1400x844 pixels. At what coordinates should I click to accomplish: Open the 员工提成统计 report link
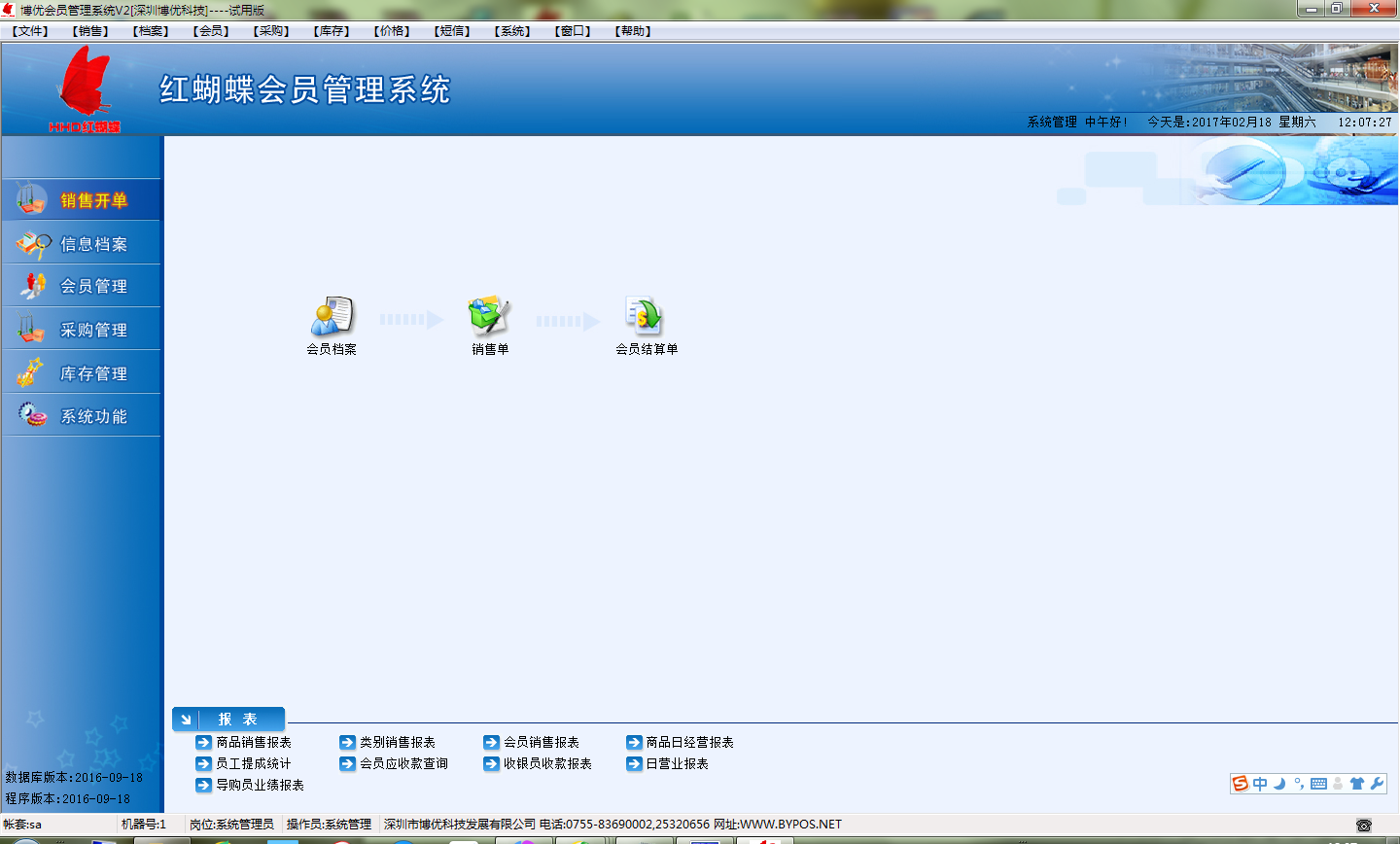click(243, 763)
